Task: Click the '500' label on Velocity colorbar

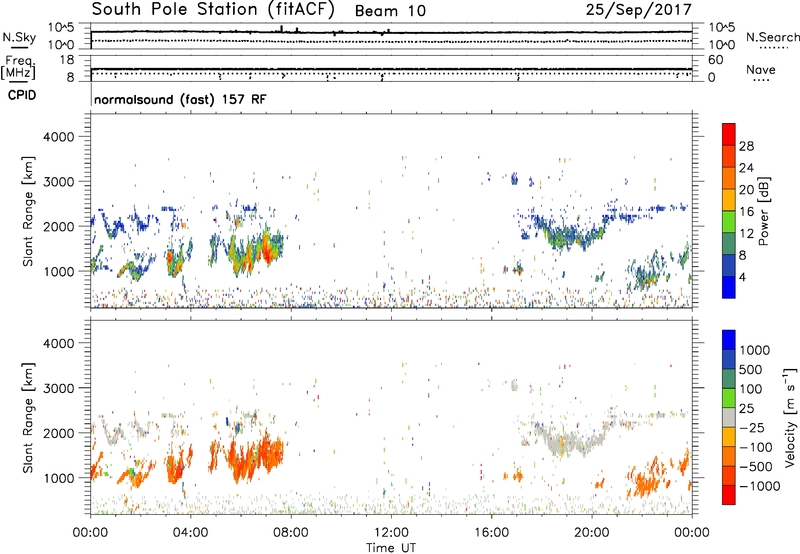Action: [x=751, y=369]
